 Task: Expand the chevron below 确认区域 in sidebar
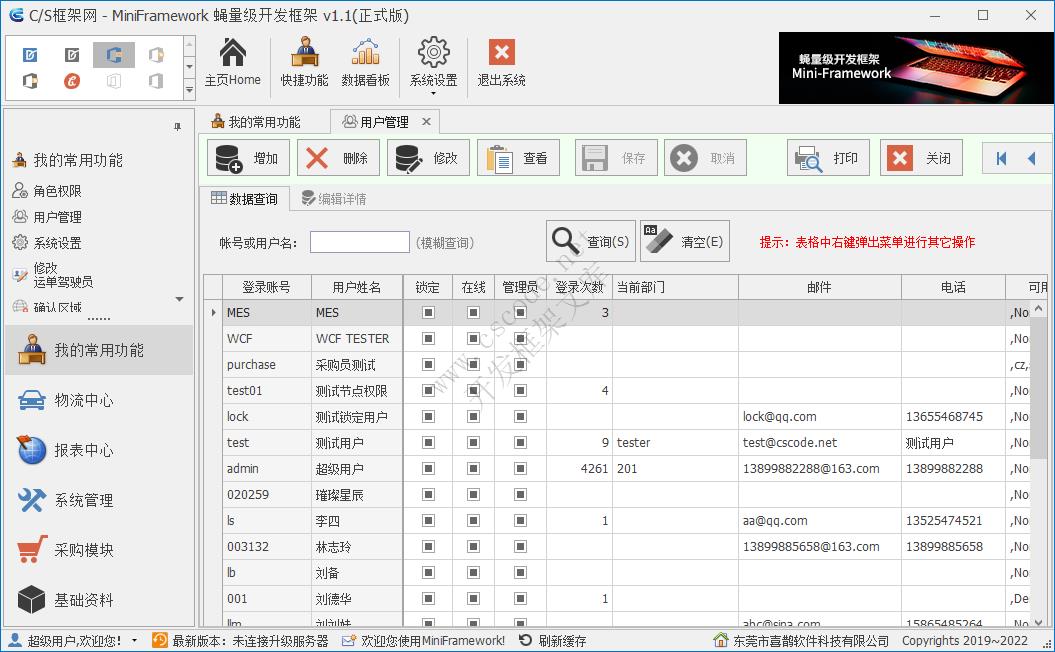[x=180, y=297]
